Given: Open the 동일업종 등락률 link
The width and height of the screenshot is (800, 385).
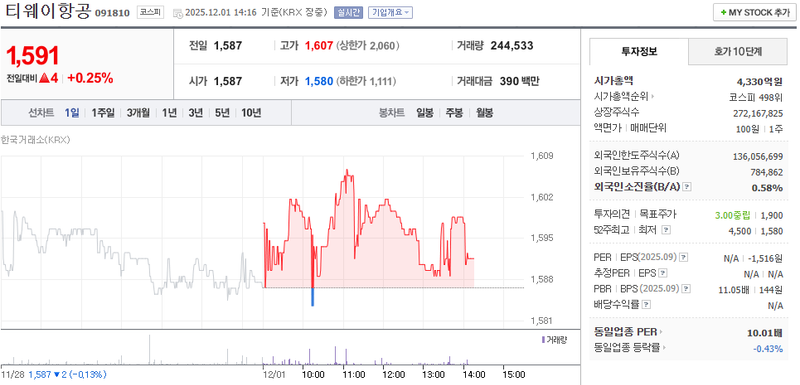Looking at the screenshot, I should click(630, 348).
